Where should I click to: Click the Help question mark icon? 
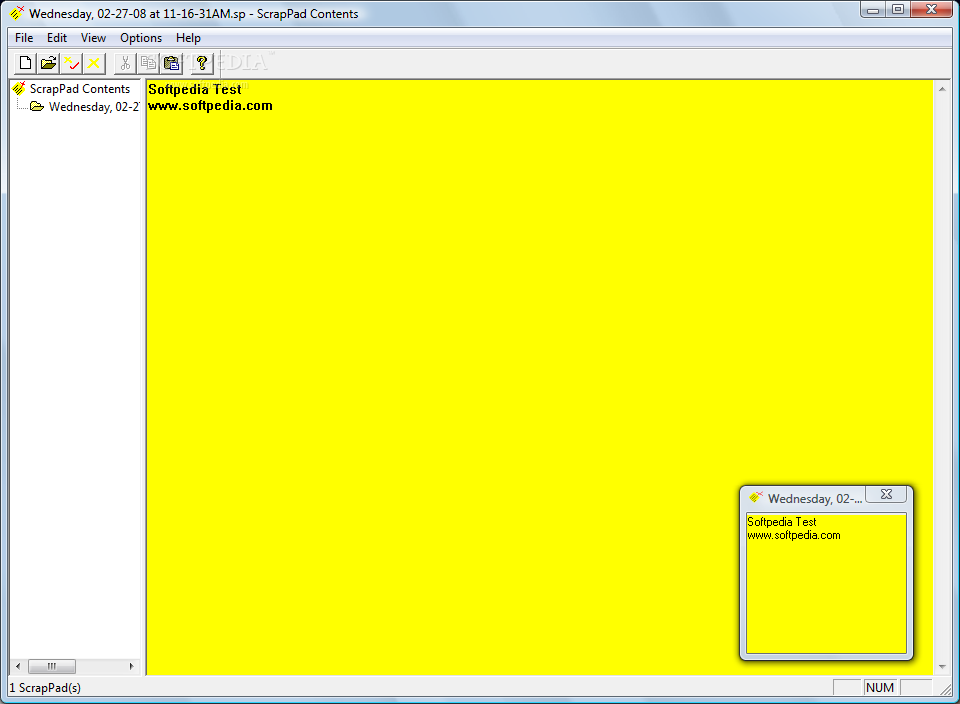point(202,63)
